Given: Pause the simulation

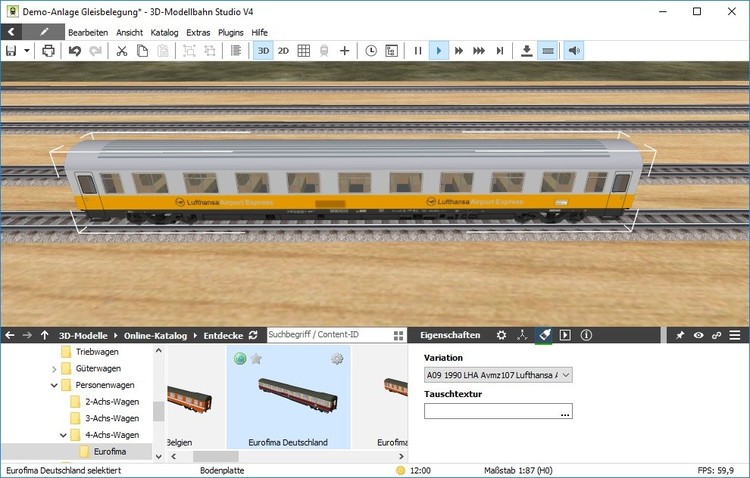Looking at the screenshot, I should point(418,51).
